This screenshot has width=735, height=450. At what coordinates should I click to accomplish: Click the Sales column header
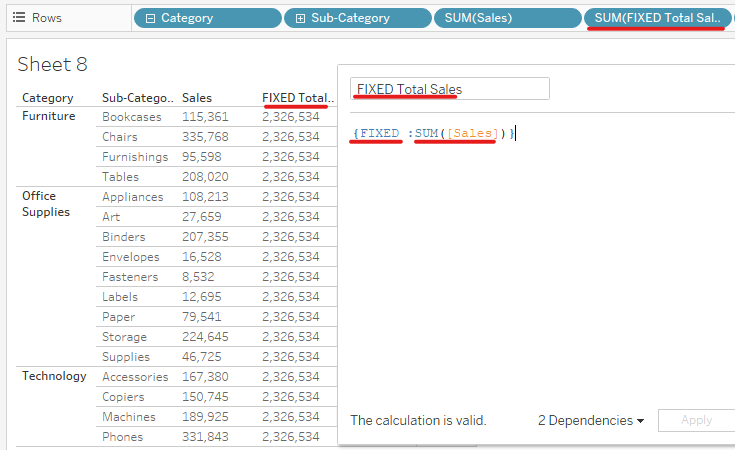[x=197, y=98]
